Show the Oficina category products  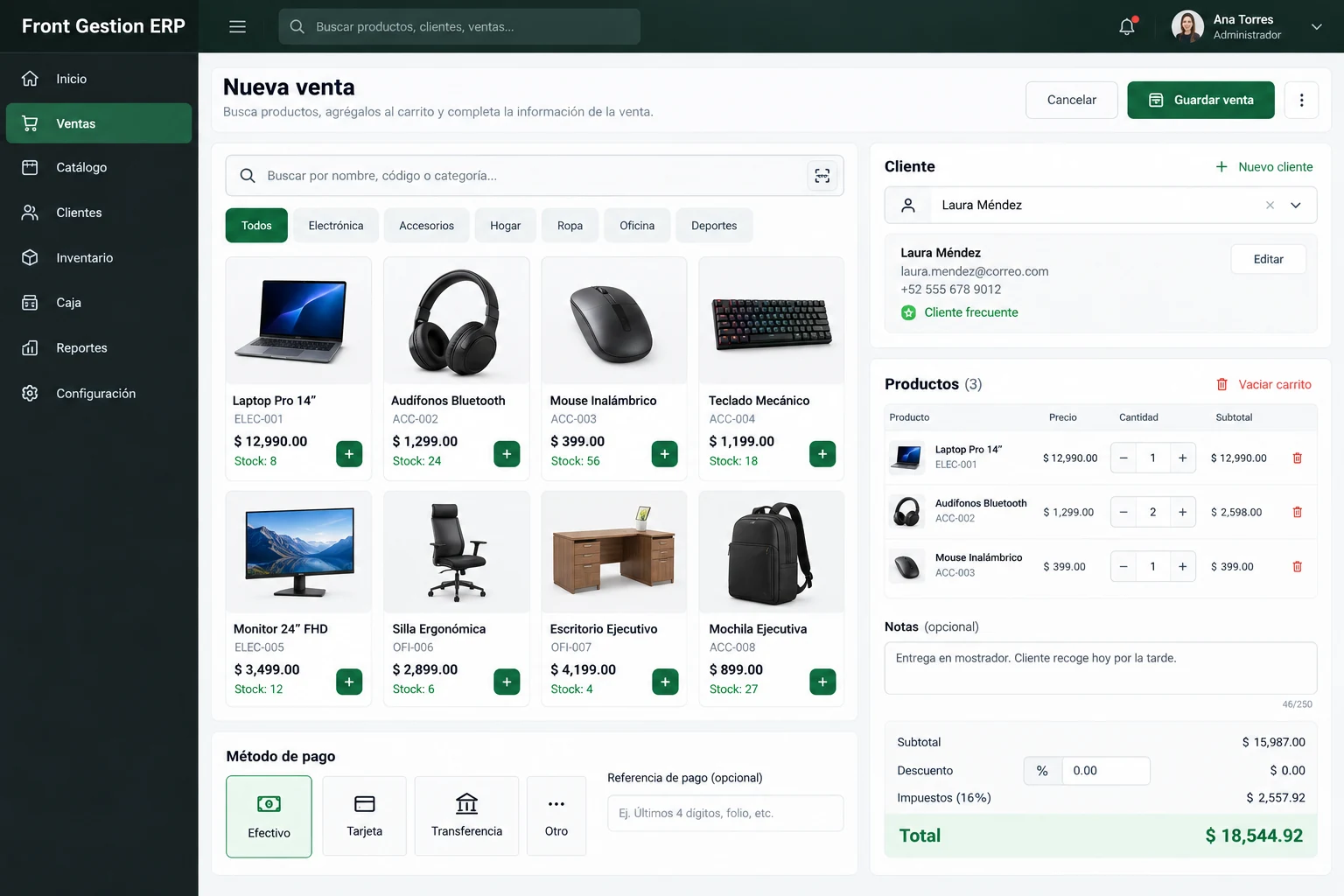click(637, 226)
